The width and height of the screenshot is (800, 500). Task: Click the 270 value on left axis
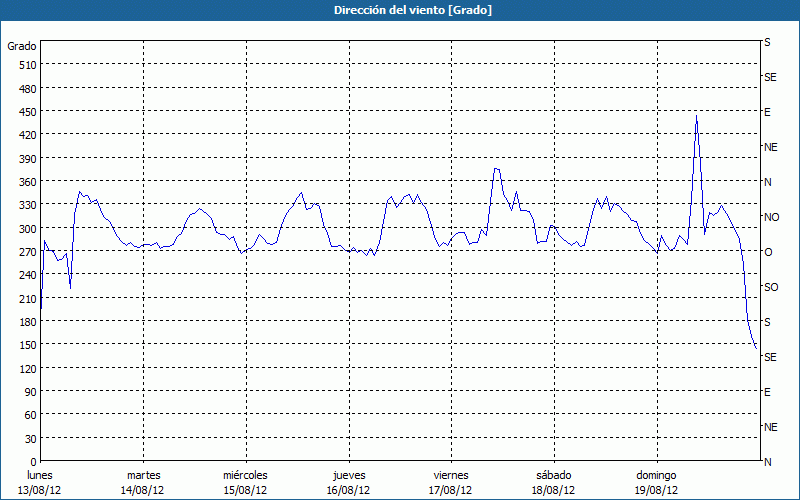pos(27,252)
